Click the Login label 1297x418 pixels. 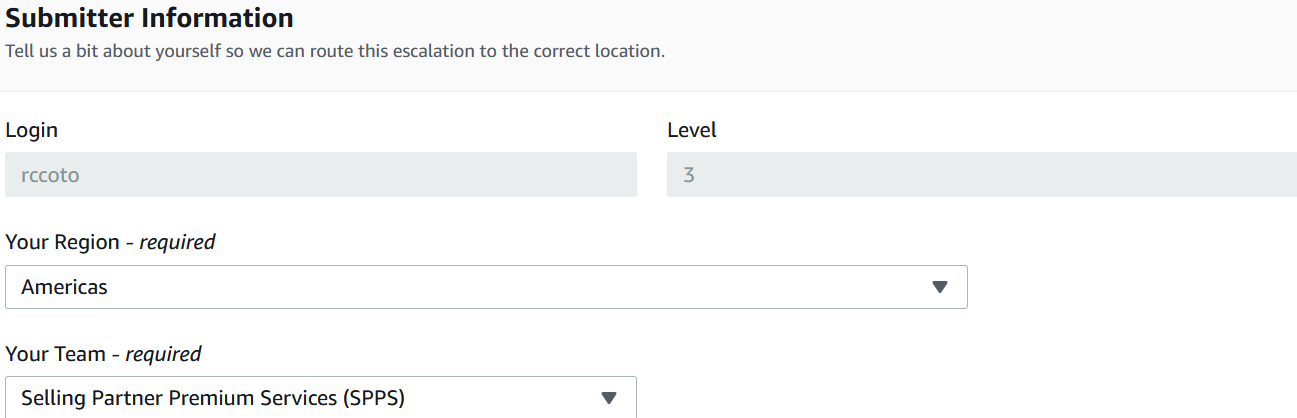32,130
